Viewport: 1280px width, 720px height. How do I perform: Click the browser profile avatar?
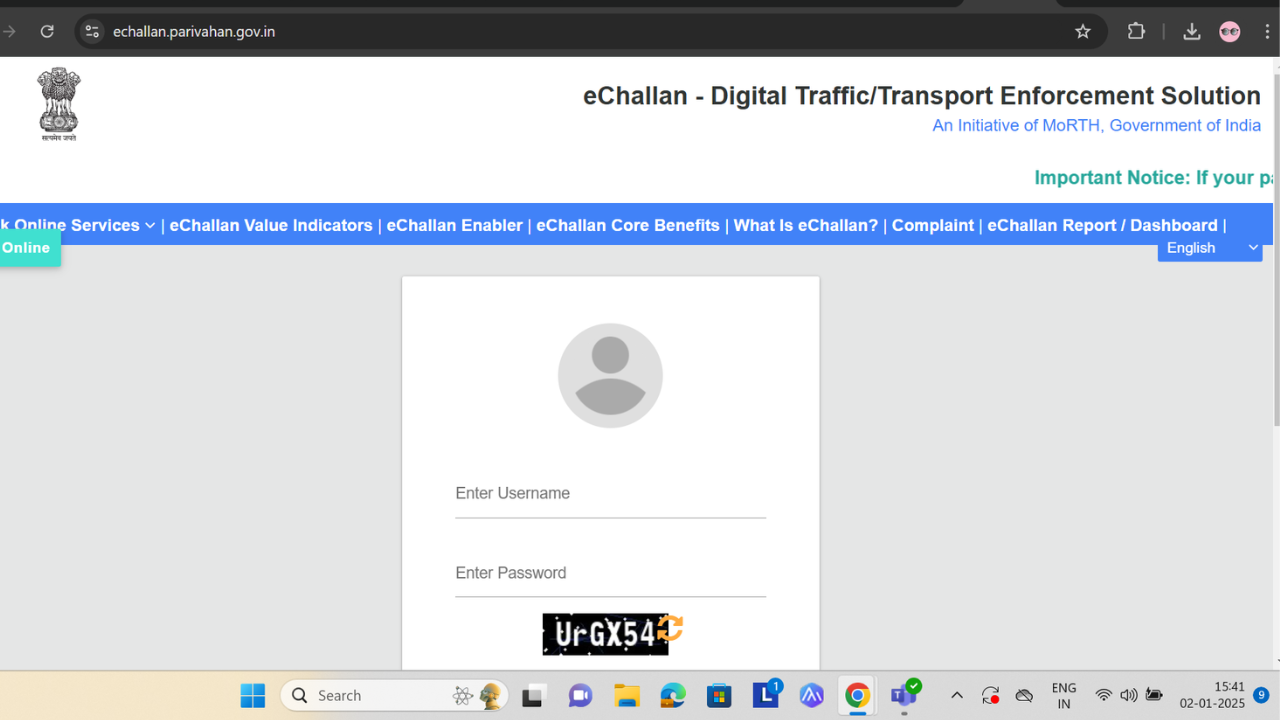[1229, 31]
